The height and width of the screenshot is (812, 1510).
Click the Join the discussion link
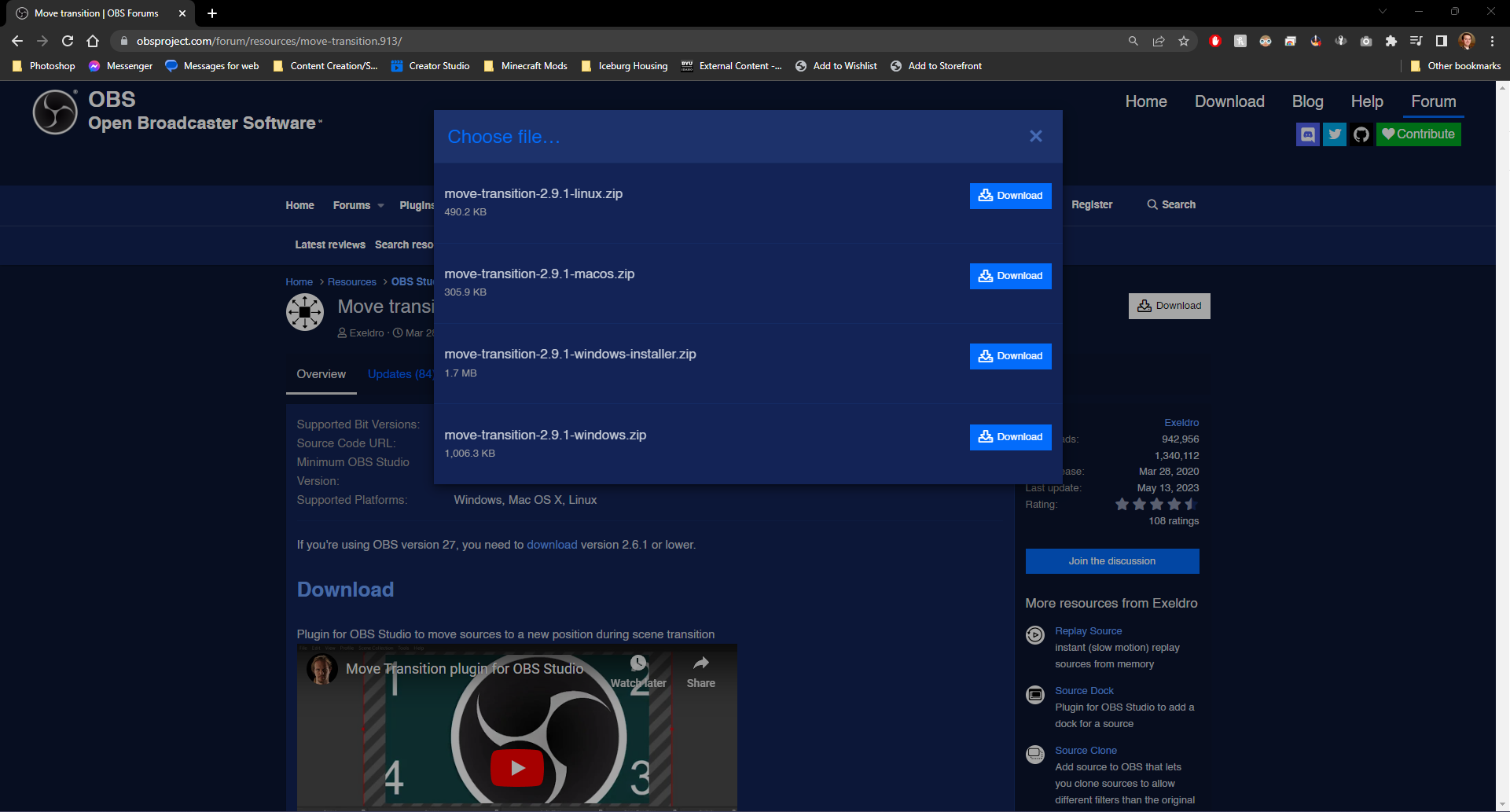(1111, 560)
